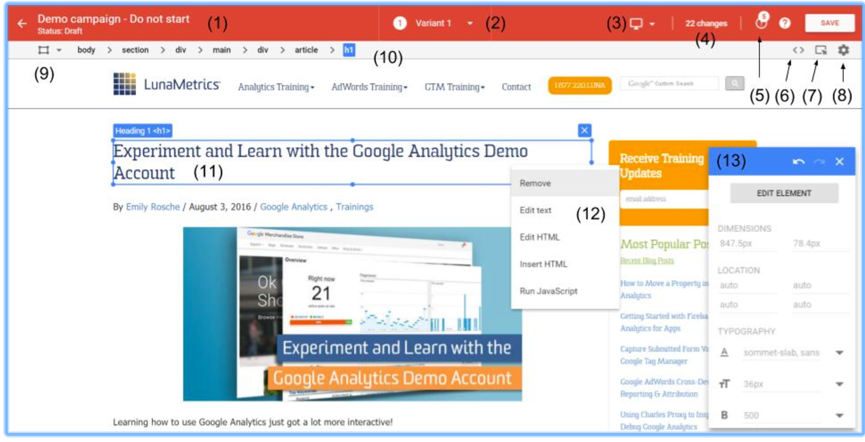Open the font weight 500 dropdown
This screenshot has height=442, width=865.
839,415
